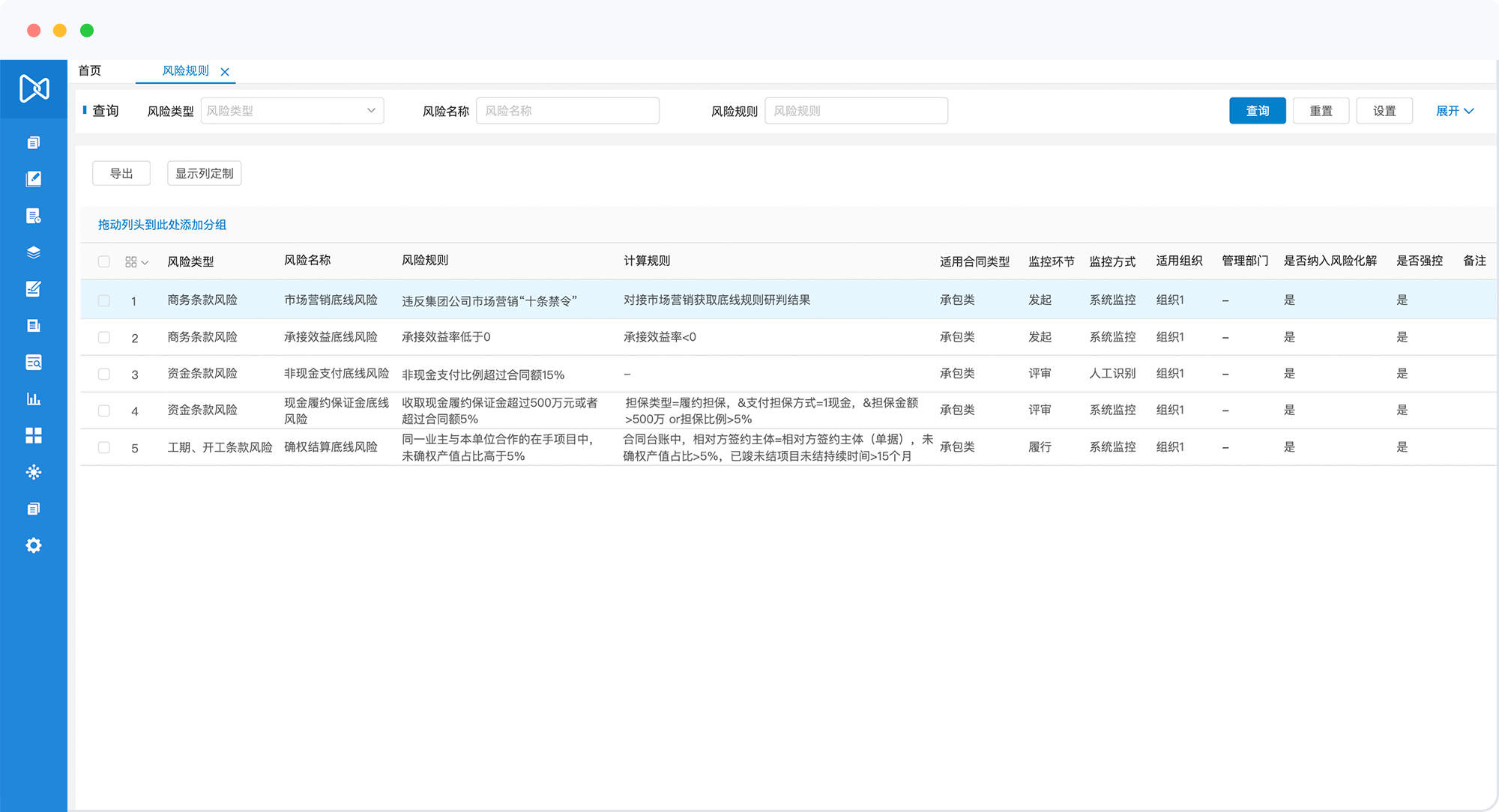The width and height of the screenshot is (1499, 812).
Task: Click the 风险名称 input field
Action: (x=567, y=111)
